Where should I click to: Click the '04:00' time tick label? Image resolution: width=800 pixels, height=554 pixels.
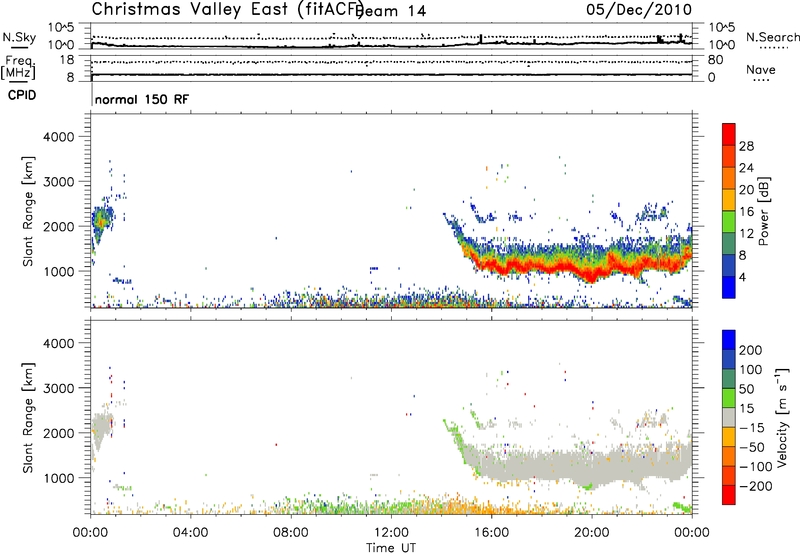pos(191,533)
